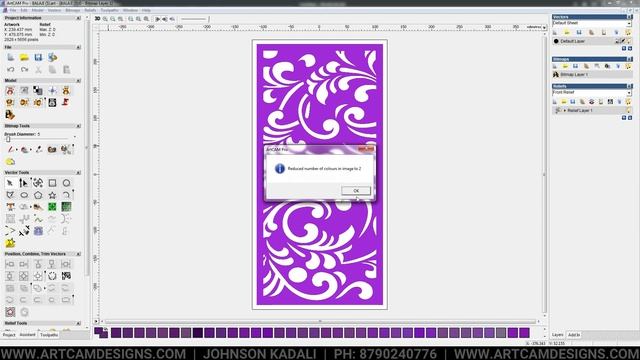Click OK in the ArtCAM Pro dialog
This screenshot has width=640, height=360.
coord(356,191)
